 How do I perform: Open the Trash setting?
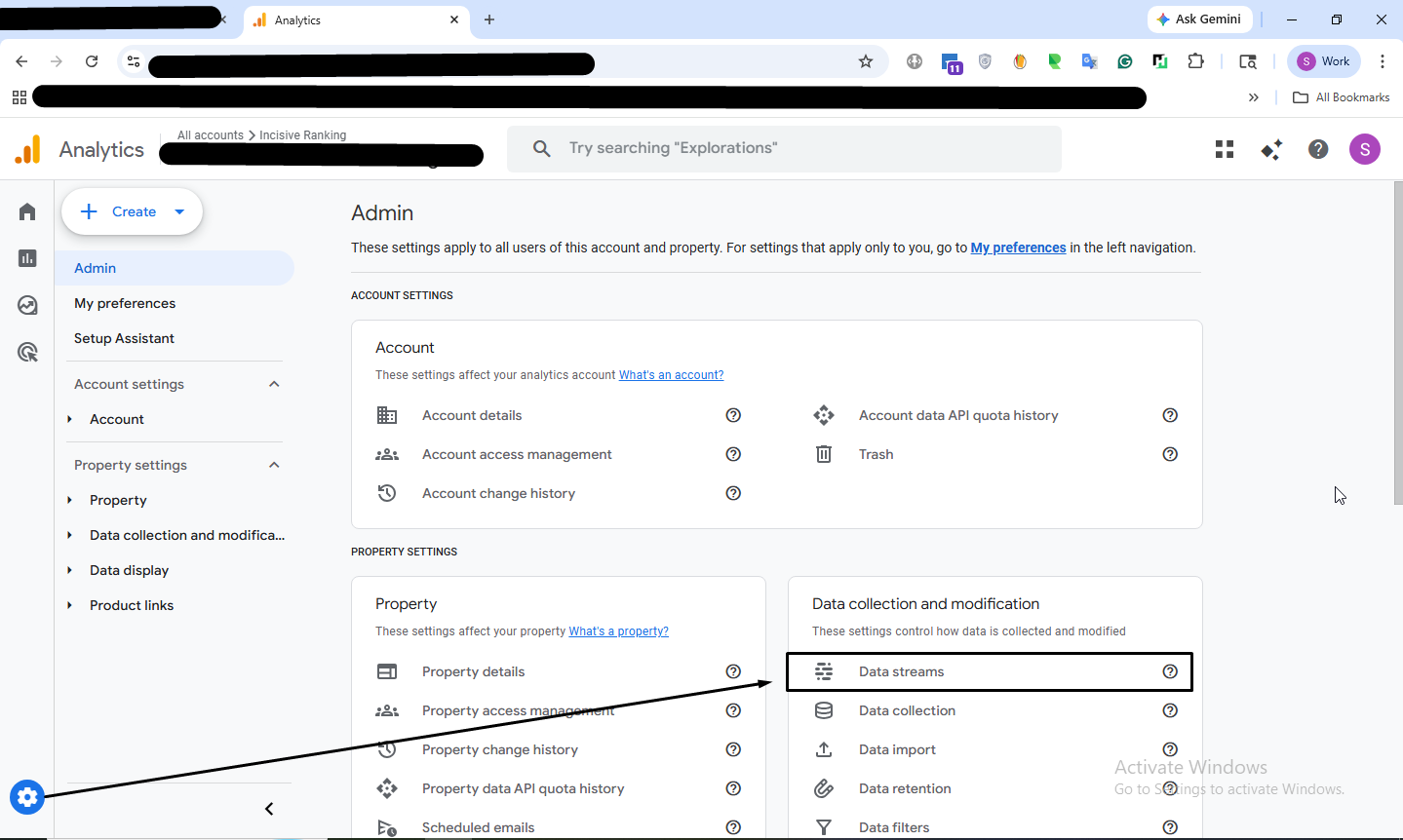876,454
